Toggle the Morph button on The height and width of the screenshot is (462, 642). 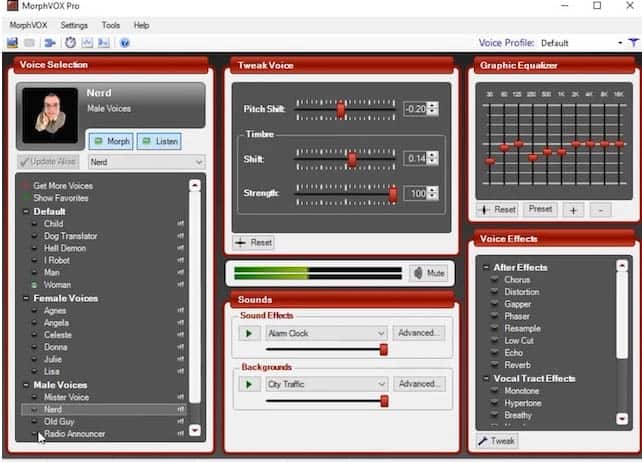pyautogui.click(x=111, y=141)
